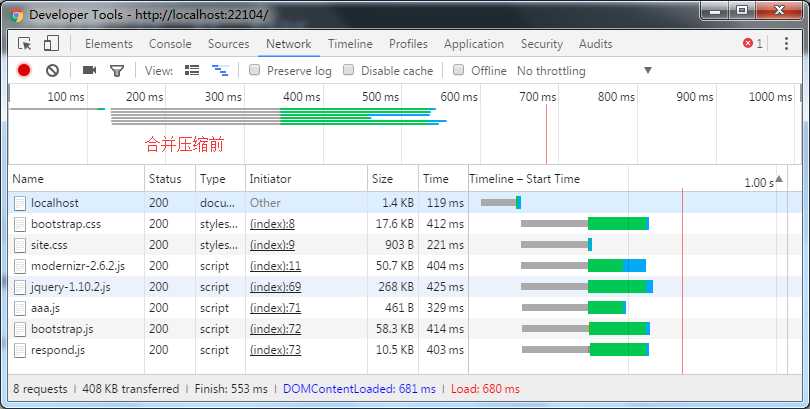The width and height of the screenshot is (810, 409).
Task: Clear the network log
Action: point(52,70)
